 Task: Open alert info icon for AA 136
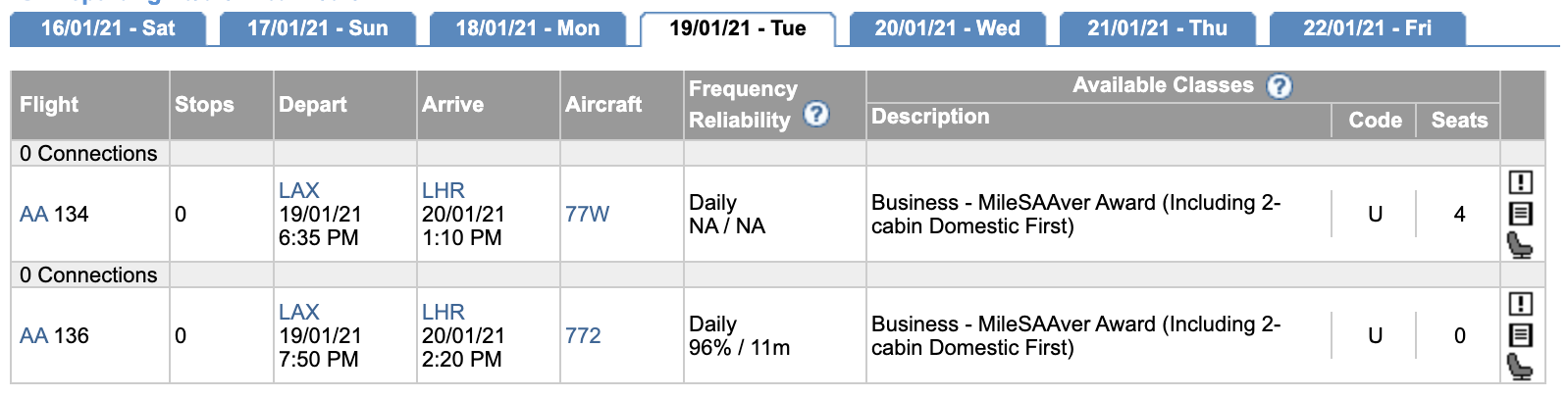tap(1520, 304)
